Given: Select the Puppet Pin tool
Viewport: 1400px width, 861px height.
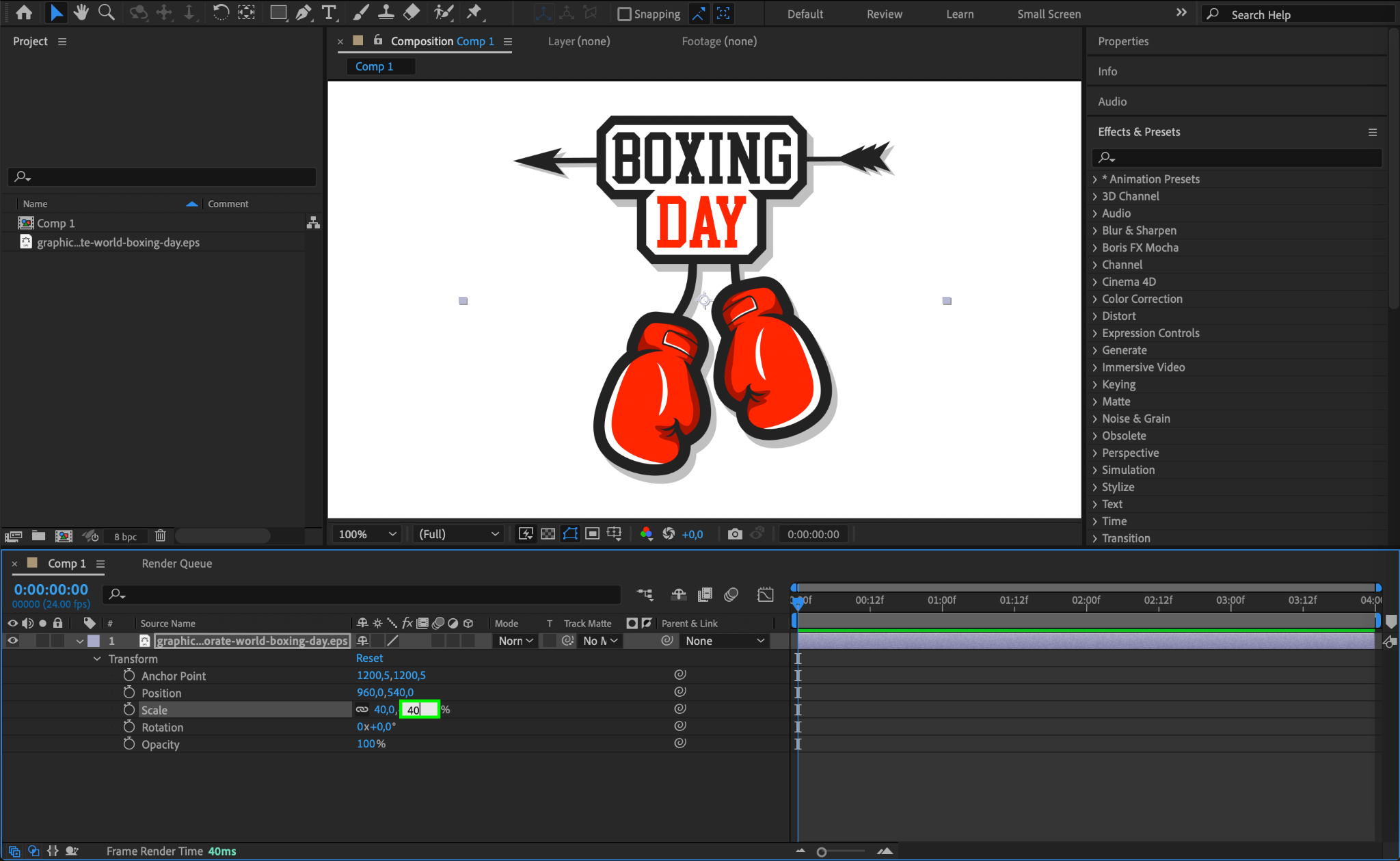Looking at the screenshot, I should point(474,12).
